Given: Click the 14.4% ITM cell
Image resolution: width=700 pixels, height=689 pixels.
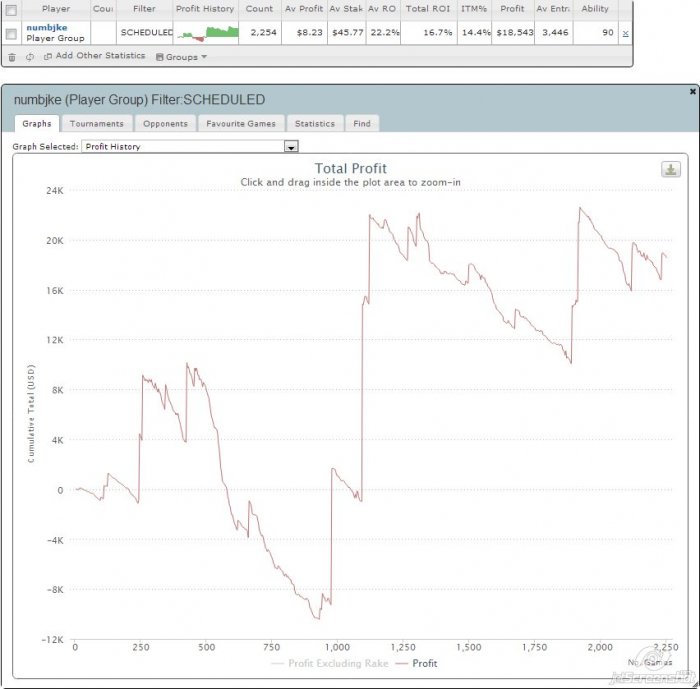Looking at the screenshot, I should pyautogui.click(x=476, y=33).
